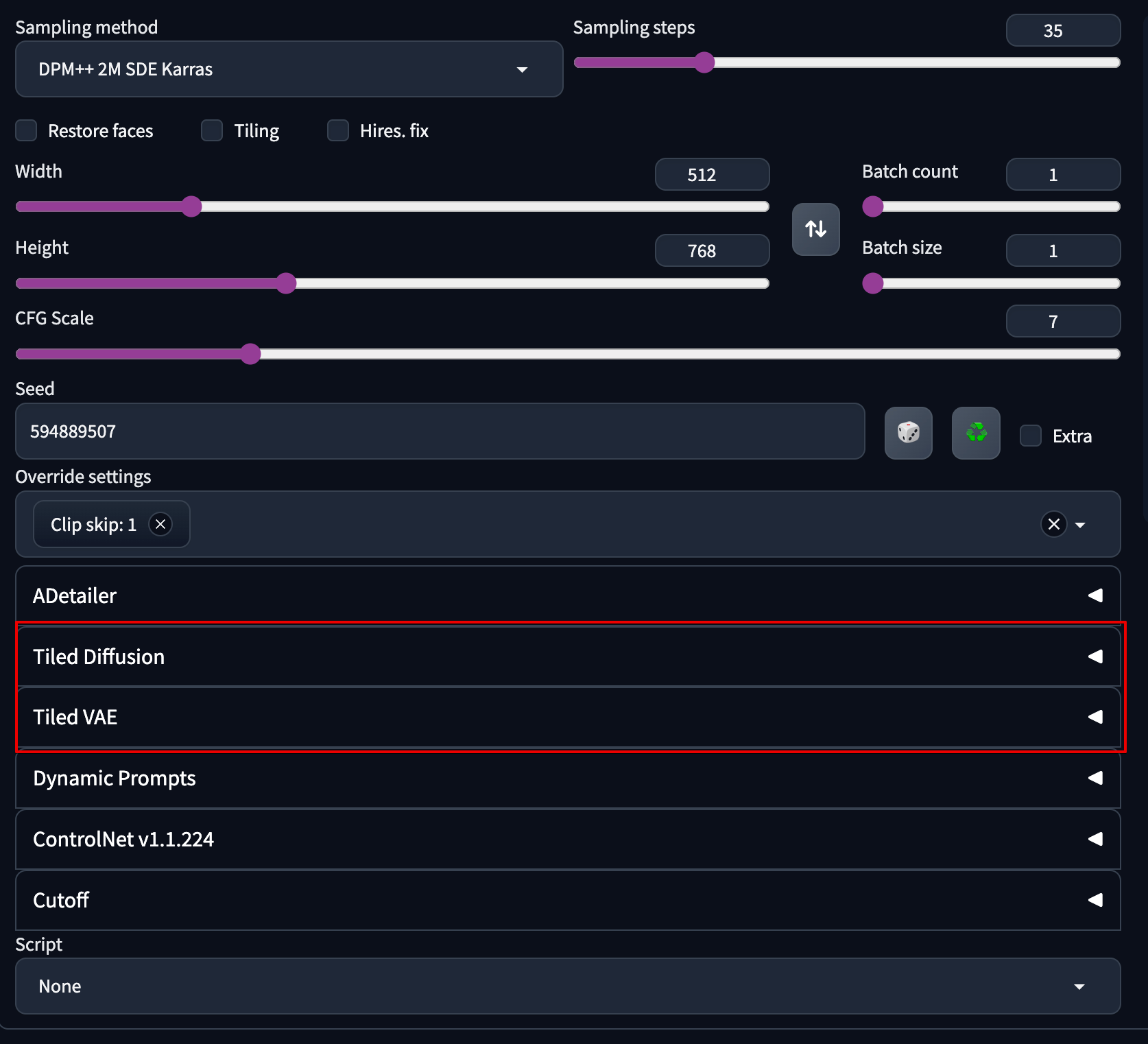Click the CFG Scale slider handle
Viewport: 1148px width, 1044px height.
coord(251,354)
